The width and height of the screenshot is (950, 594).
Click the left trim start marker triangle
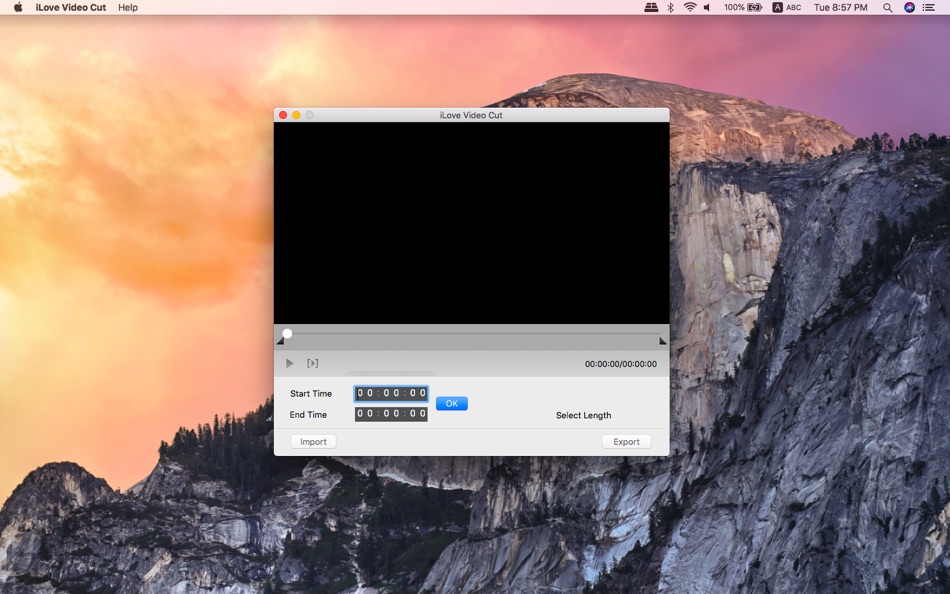point(280,341)
